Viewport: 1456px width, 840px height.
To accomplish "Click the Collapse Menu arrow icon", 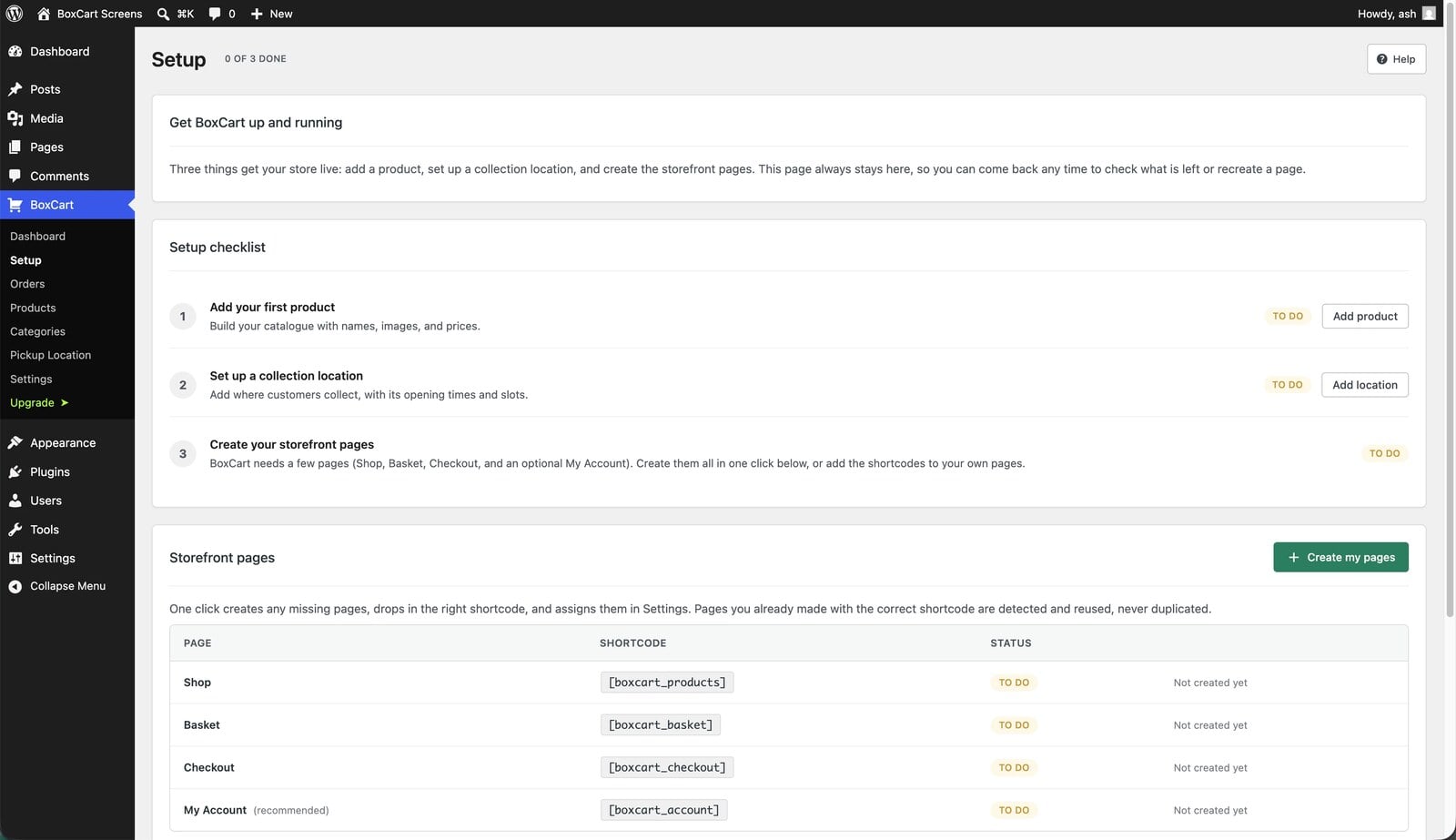I will (x=15, y=586).
